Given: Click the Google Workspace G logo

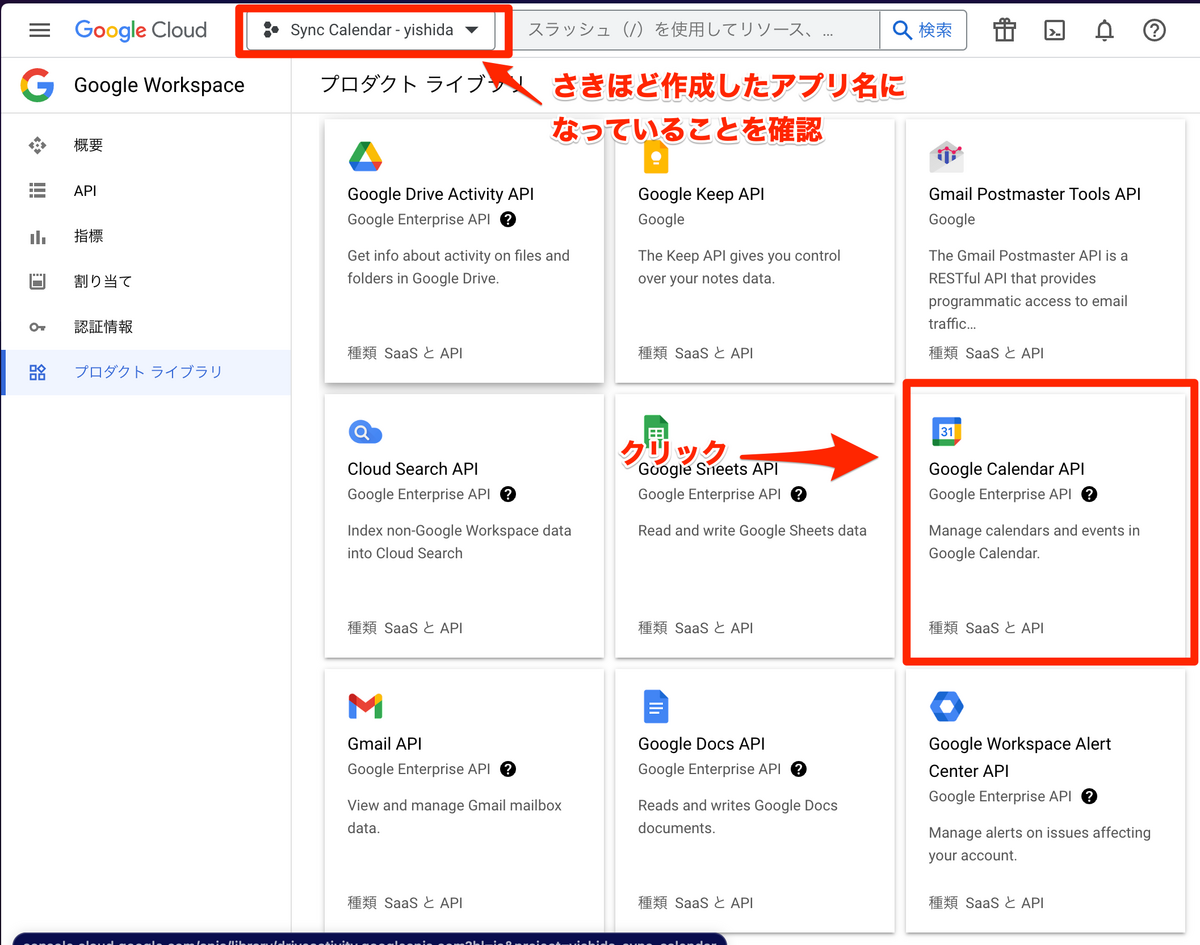Looking at the screenshot, I should click(38, 85).
